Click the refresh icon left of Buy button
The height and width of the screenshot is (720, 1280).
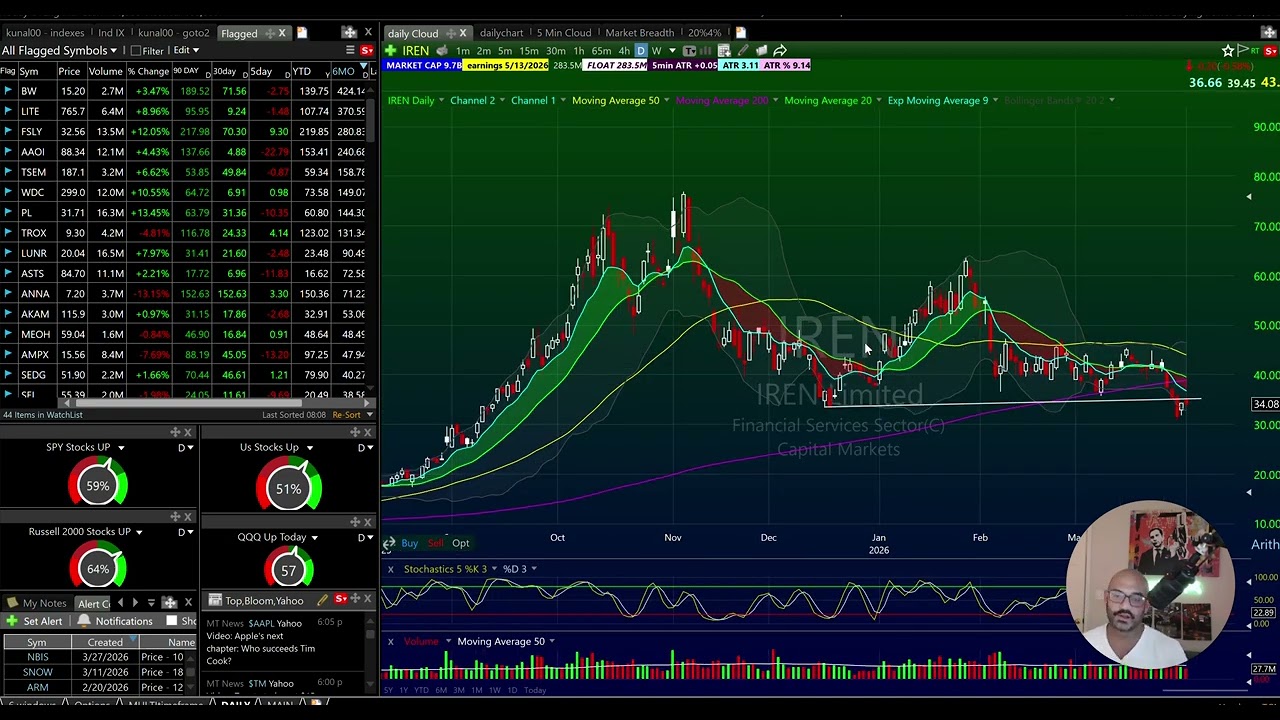point(389,543)
